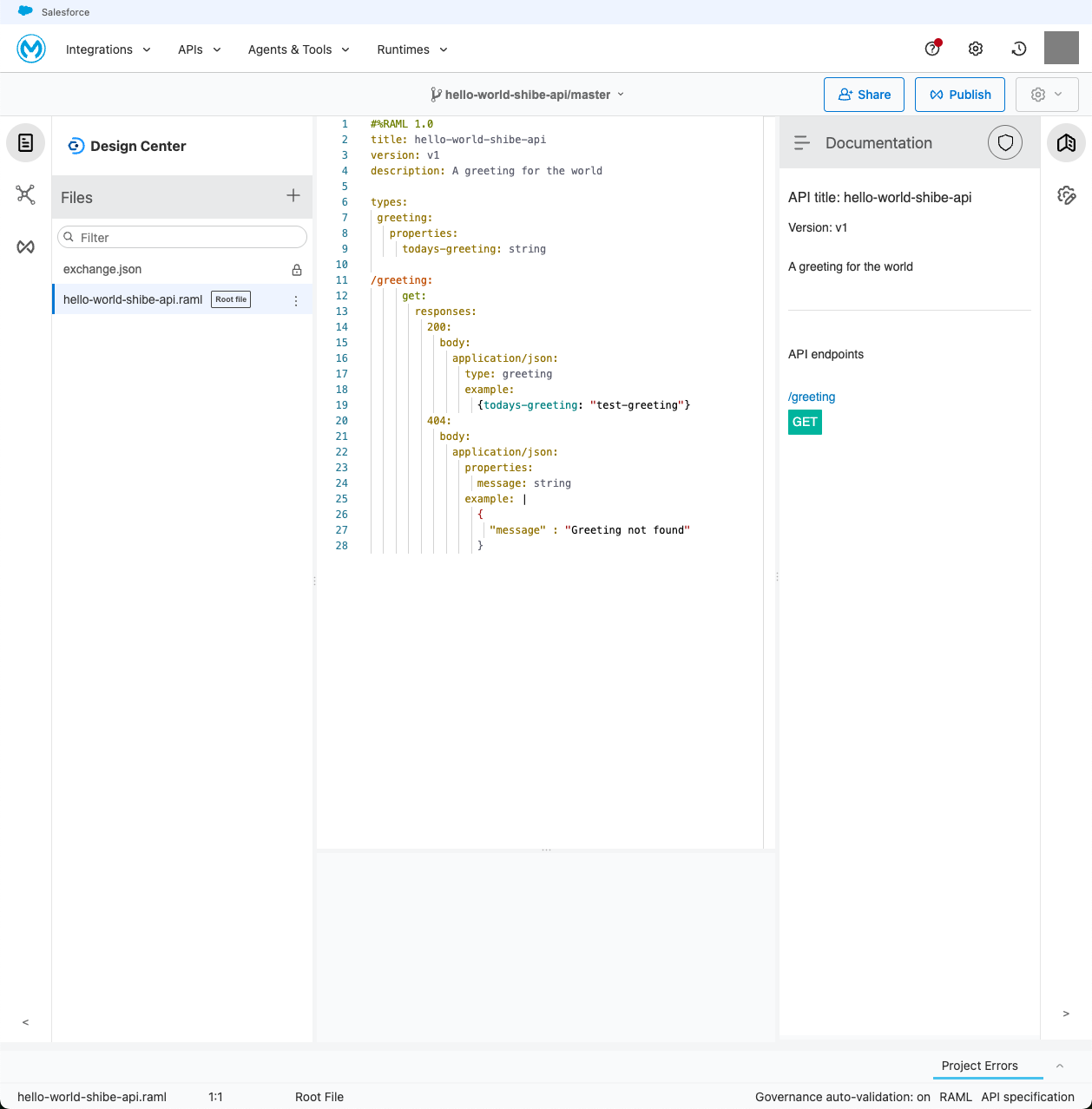Screen dimensions: 1092x1109
Task: Expand the APIs menu
Action: point(200,49)
